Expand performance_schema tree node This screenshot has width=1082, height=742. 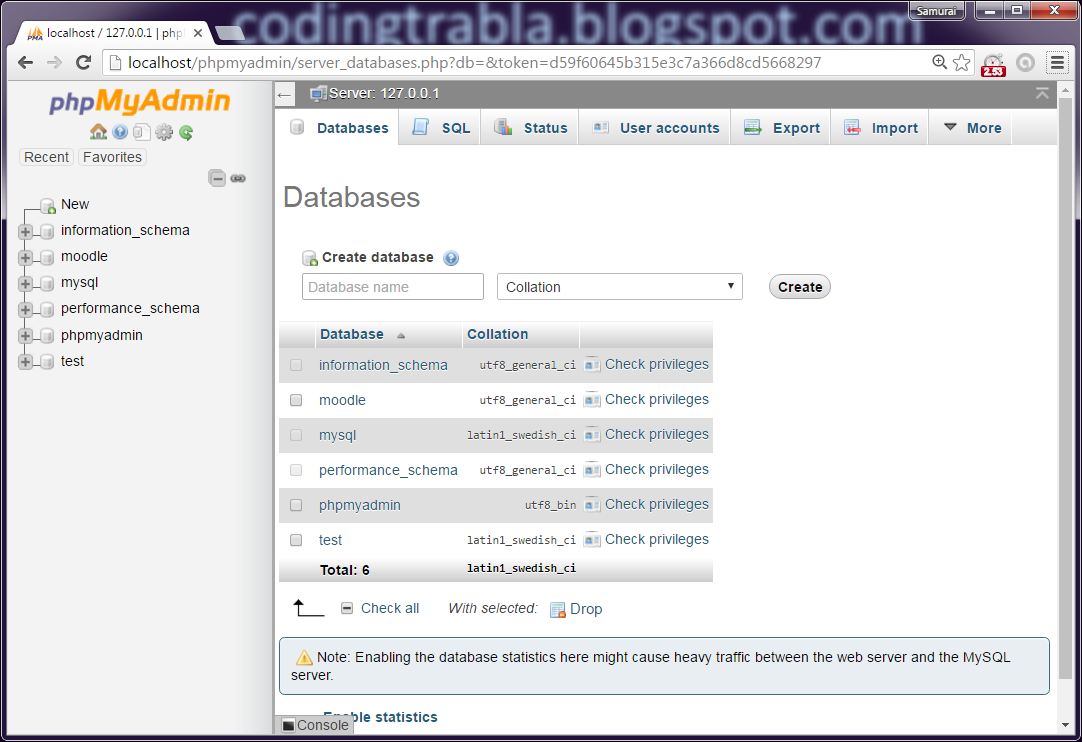click(x=26, y=310)
